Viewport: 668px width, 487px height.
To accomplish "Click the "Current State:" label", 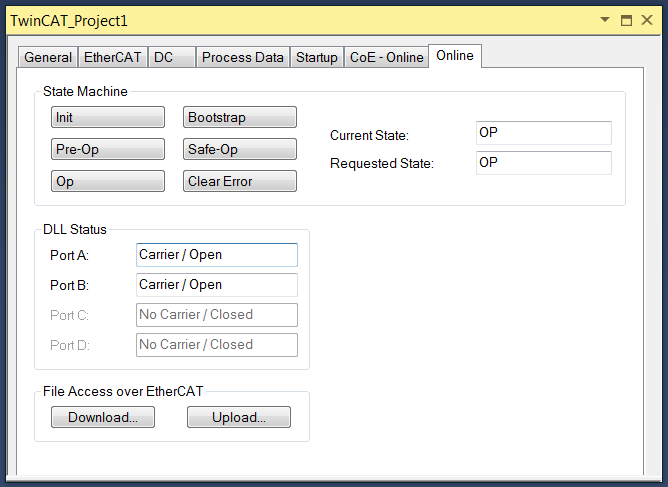I will coord(369,135).
